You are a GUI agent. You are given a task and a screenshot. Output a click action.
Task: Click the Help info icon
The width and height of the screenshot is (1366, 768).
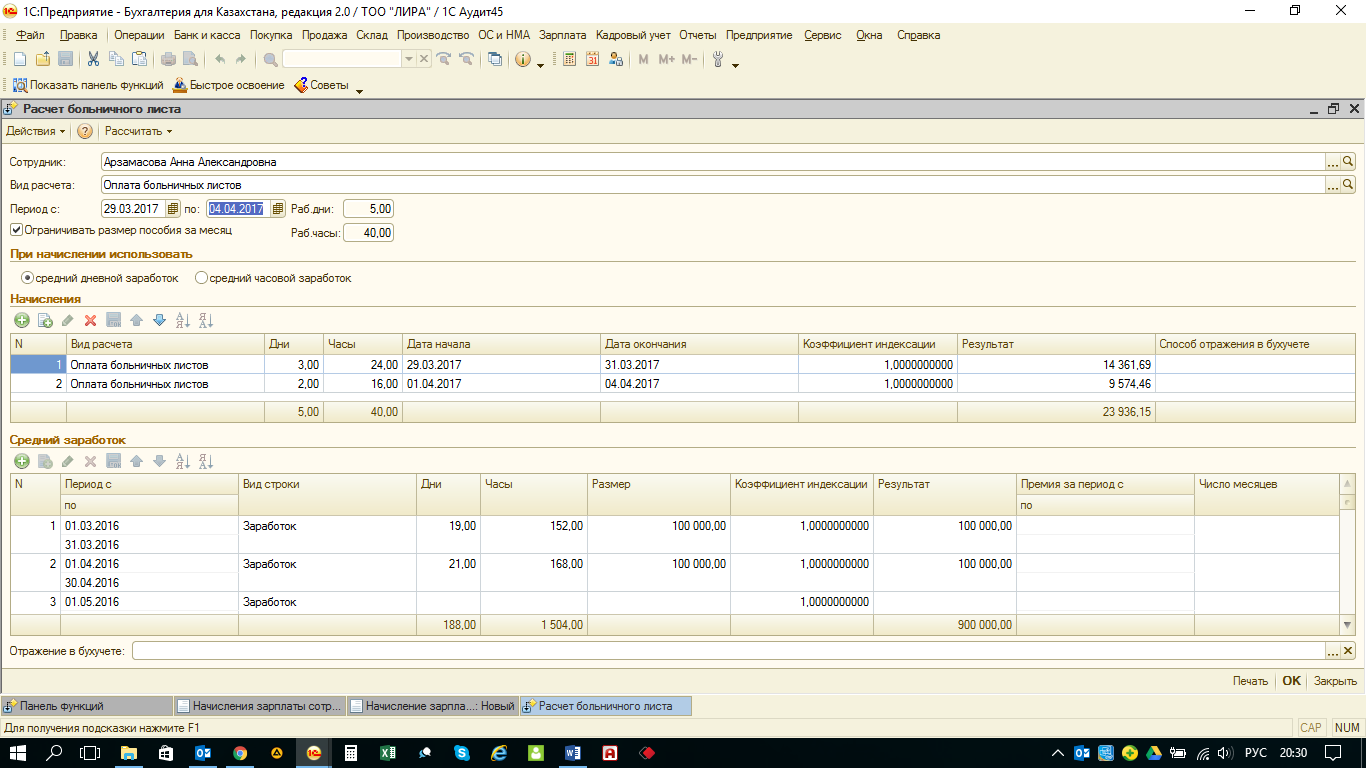(x=523, y=59)
